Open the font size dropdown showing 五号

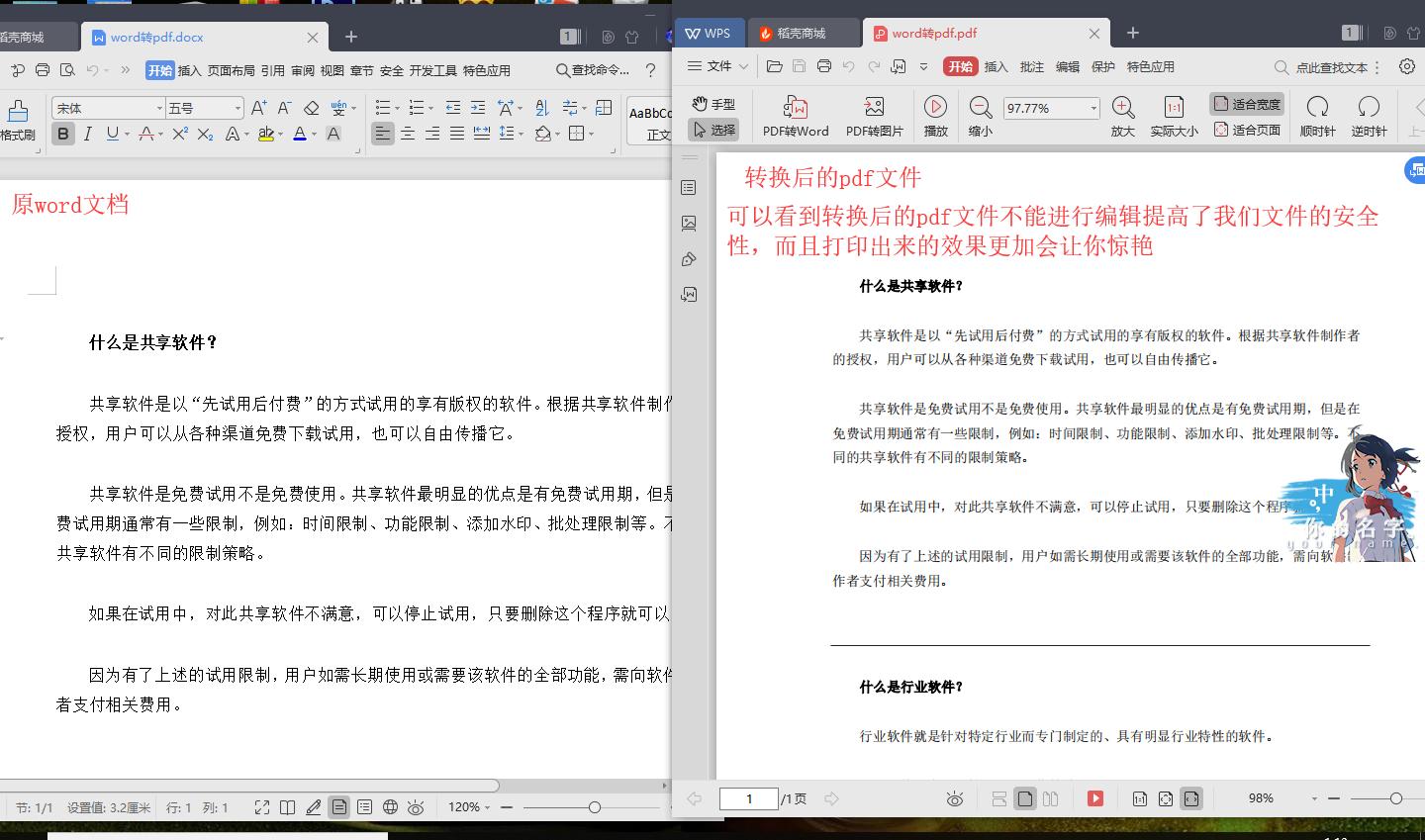coord(201,107)
